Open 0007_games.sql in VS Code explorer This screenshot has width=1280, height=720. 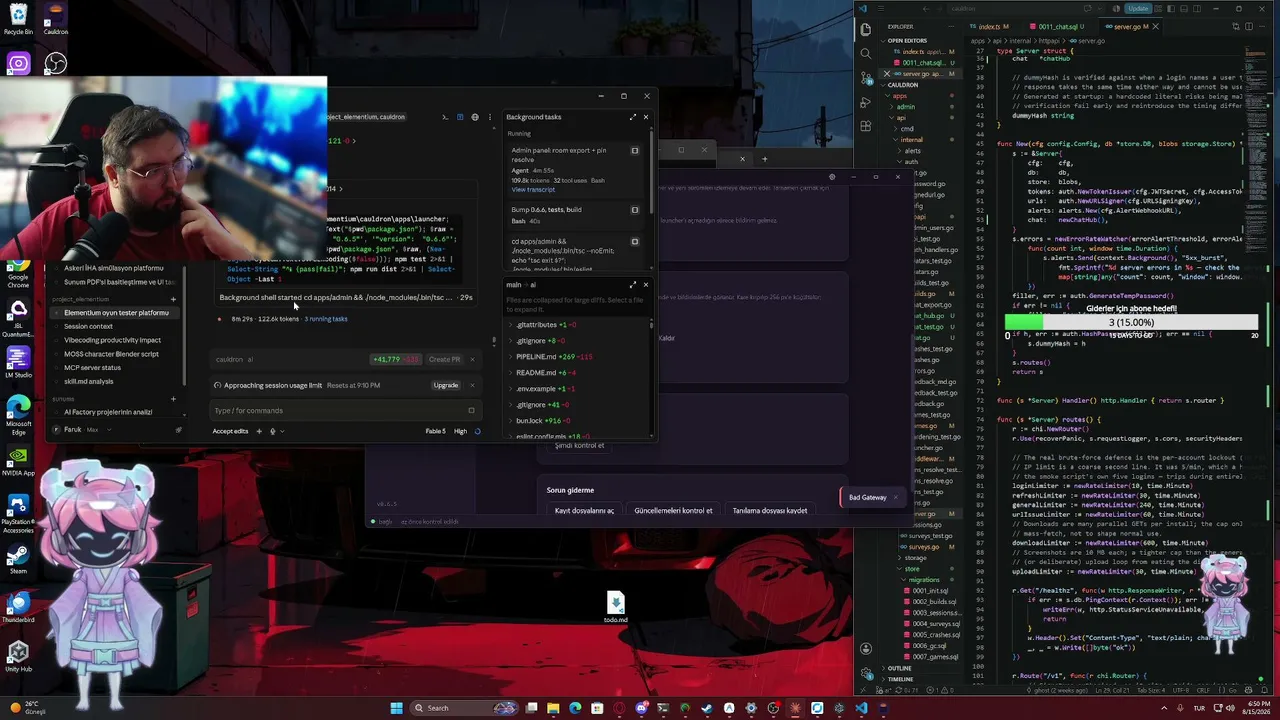click(935, 657)
